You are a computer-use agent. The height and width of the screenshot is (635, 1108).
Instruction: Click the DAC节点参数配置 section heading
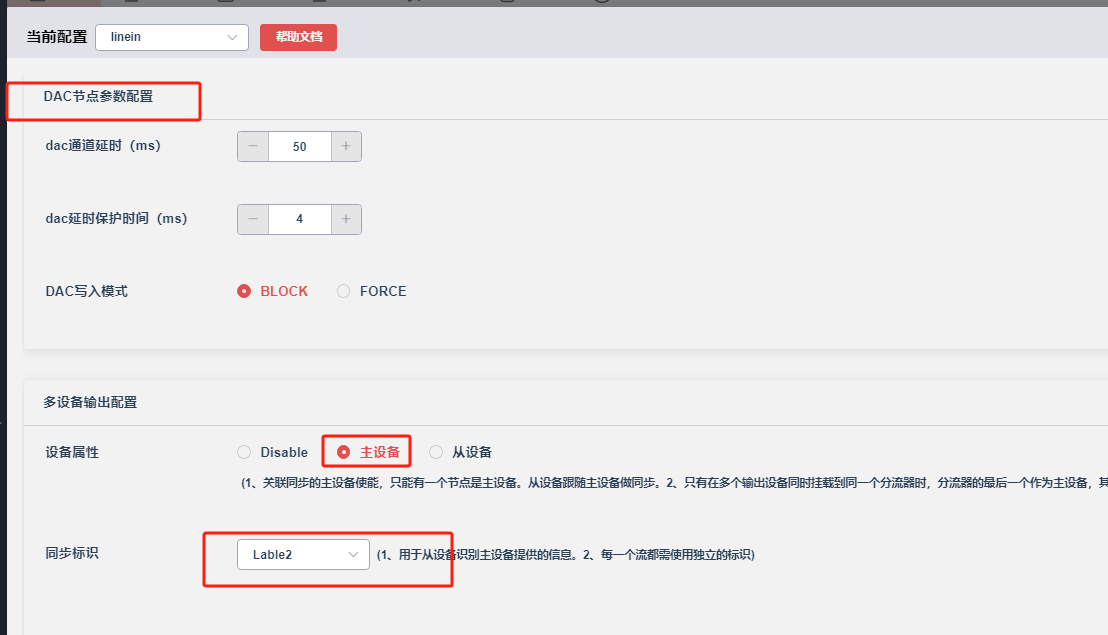(x=98, y=97)
